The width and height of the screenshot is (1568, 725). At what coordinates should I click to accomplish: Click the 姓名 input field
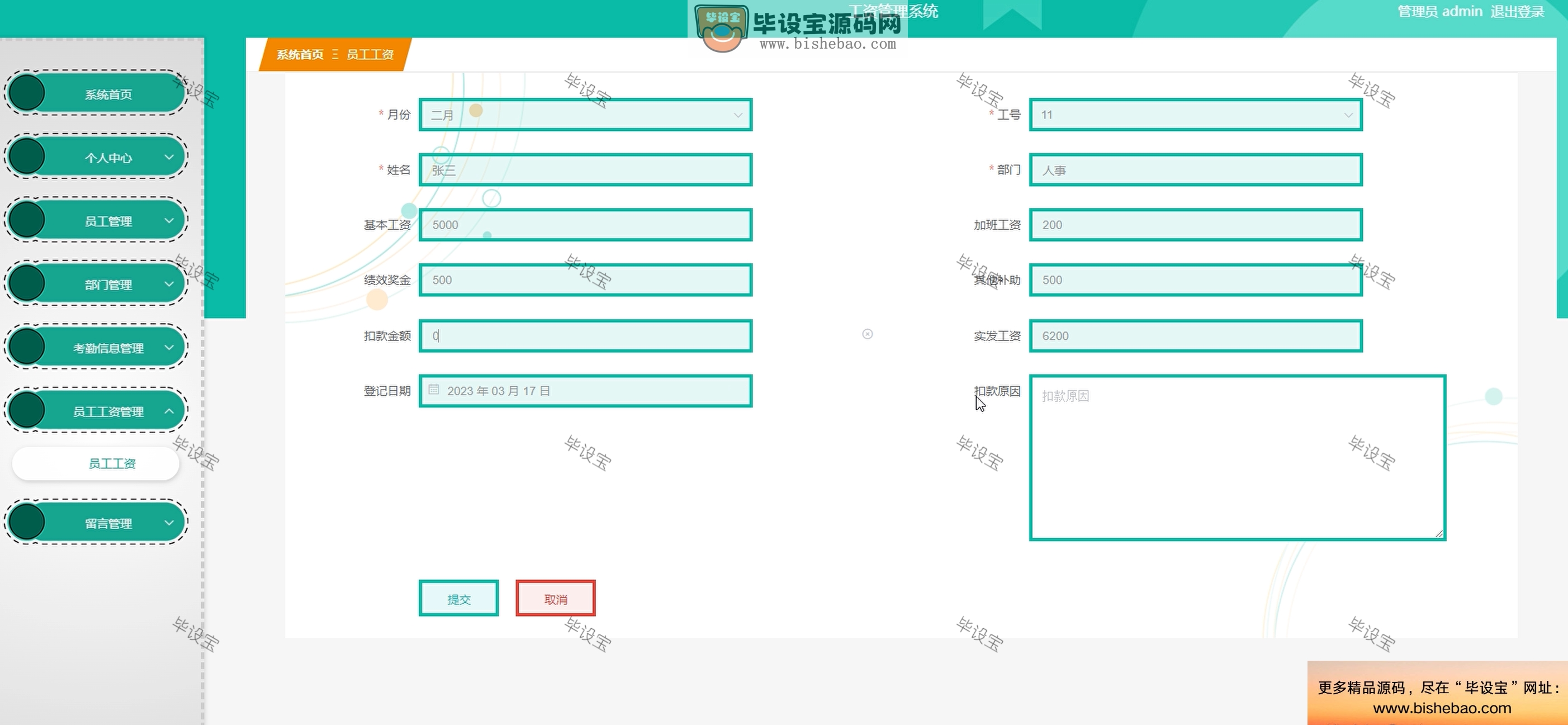coord(586,170)
